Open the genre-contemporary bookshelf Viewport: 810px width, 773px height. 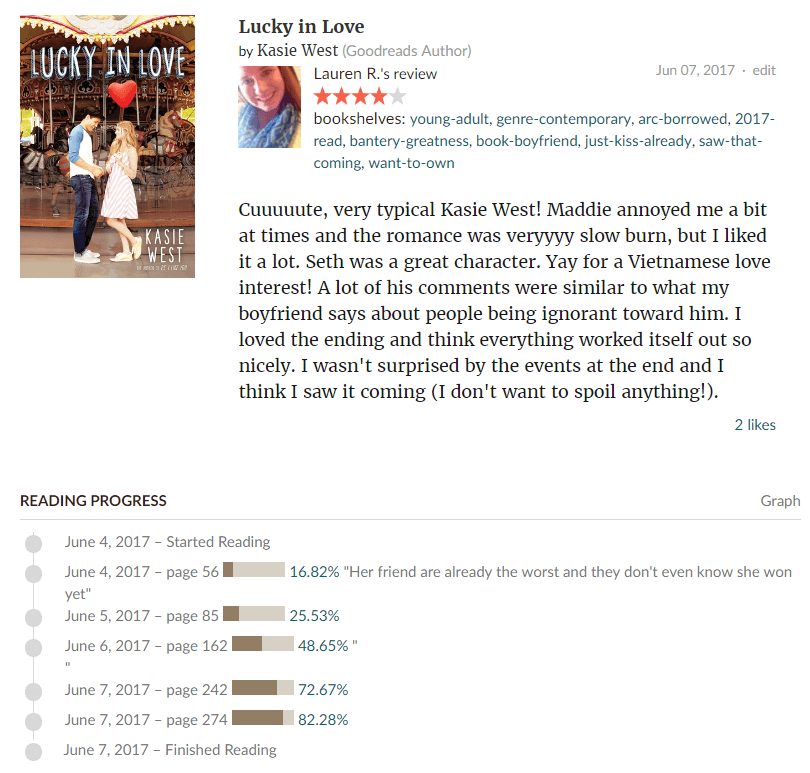[x=563, y=119]
